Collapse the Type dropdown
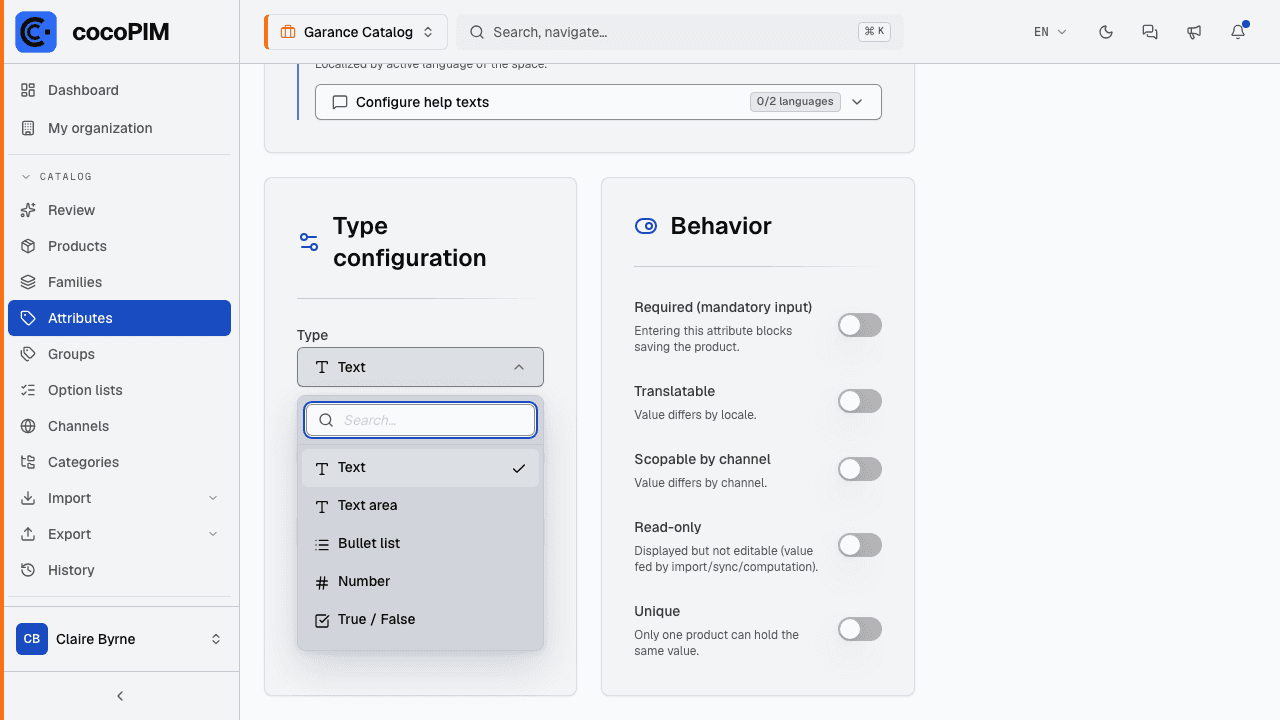1280x720 pixels. (x=420, y=367)
